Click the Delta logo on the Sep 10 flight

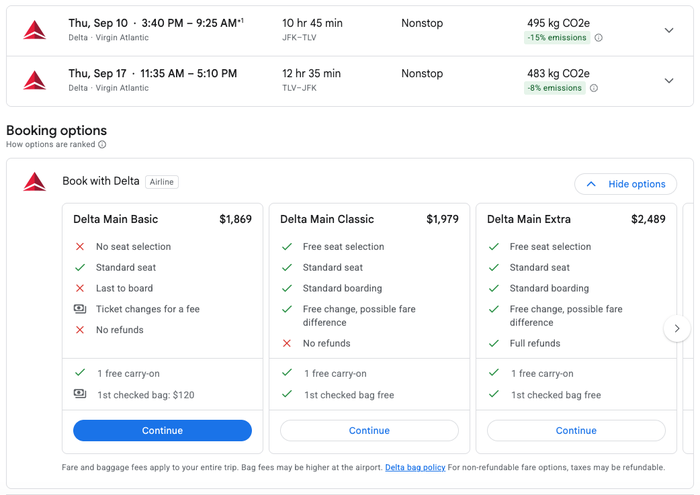[34, 30]
